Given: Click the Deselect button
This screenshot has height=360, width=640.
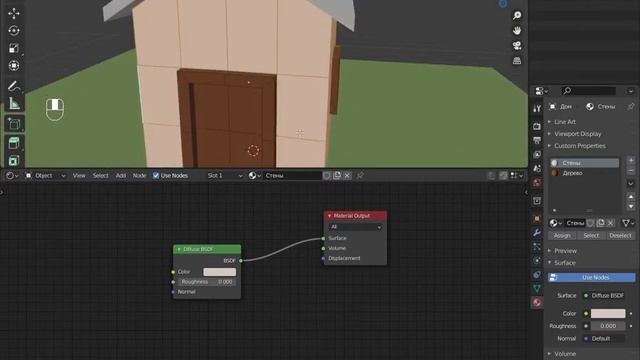Looking at the screenshot, I should tap(620, 236).
